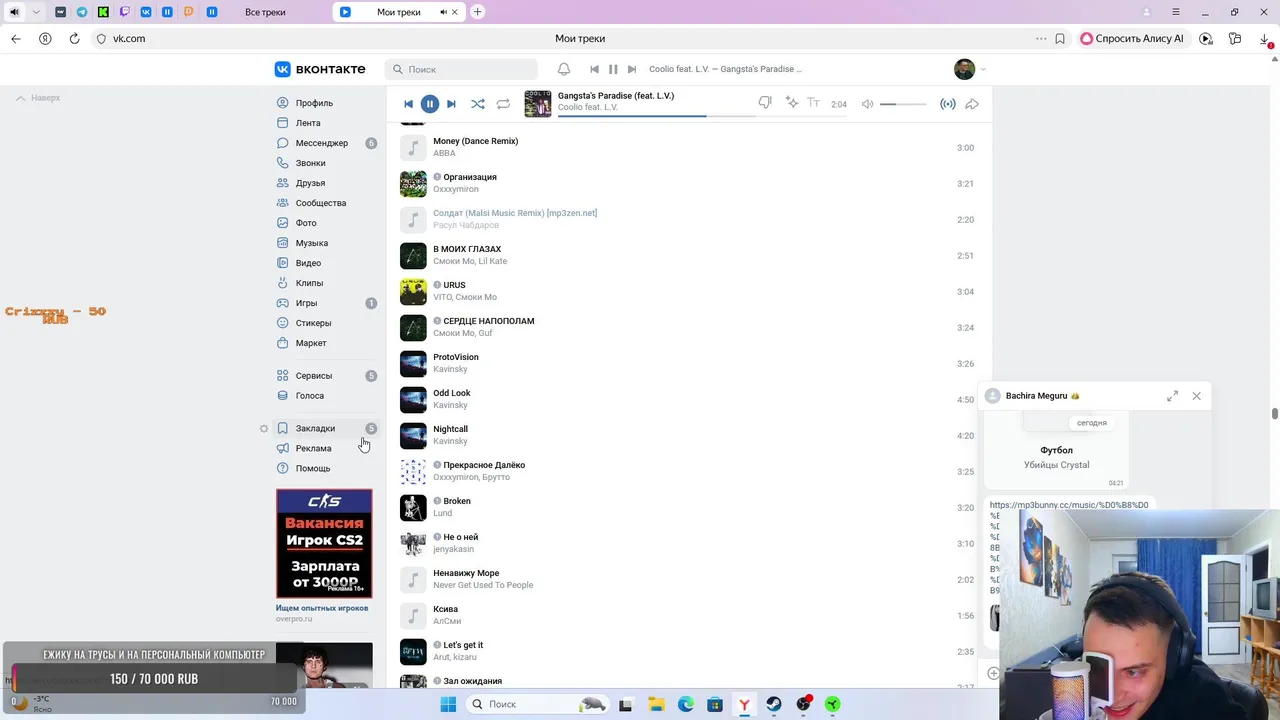Open Игры in the left sidebar

click(x=306, y=303)
